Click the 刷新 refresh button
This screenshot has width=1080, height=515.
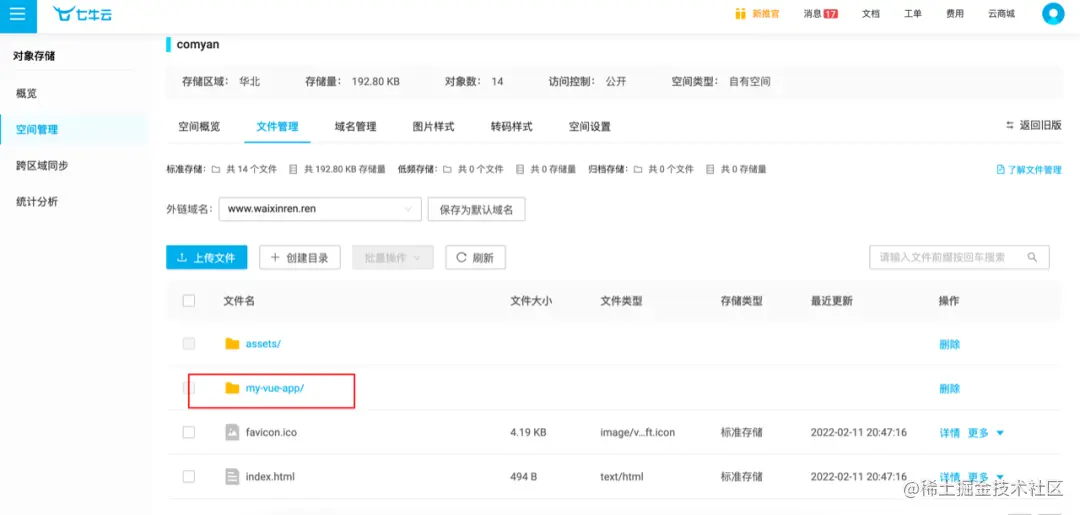click(x=475, y=258)
